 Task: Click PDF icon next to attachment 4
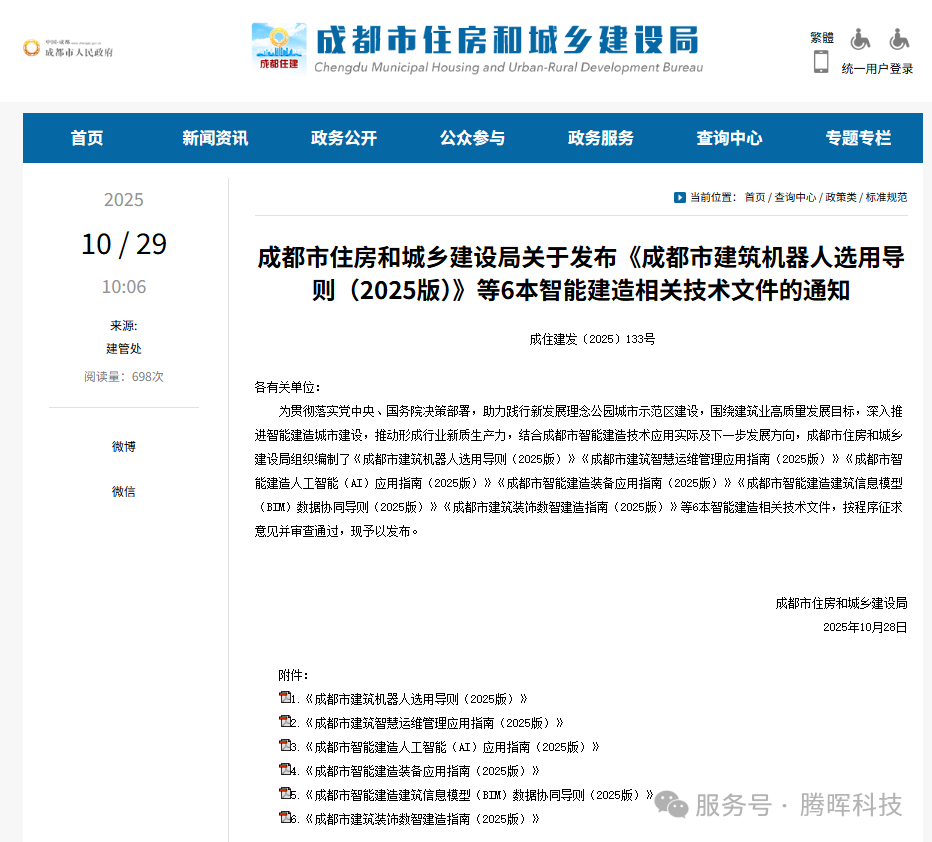284,770
